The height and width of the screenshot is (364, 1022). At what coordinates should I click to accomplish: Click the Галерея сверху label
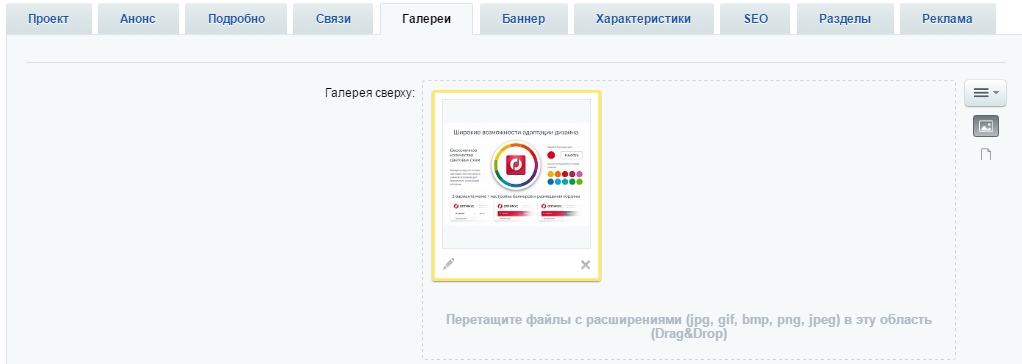[370, 93]
